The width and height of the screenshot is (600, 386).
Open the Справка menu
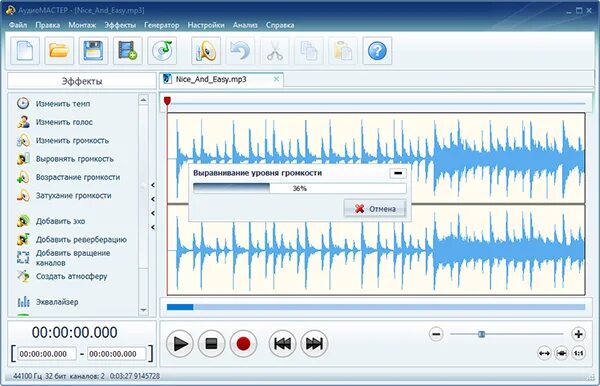coord(280,25)
